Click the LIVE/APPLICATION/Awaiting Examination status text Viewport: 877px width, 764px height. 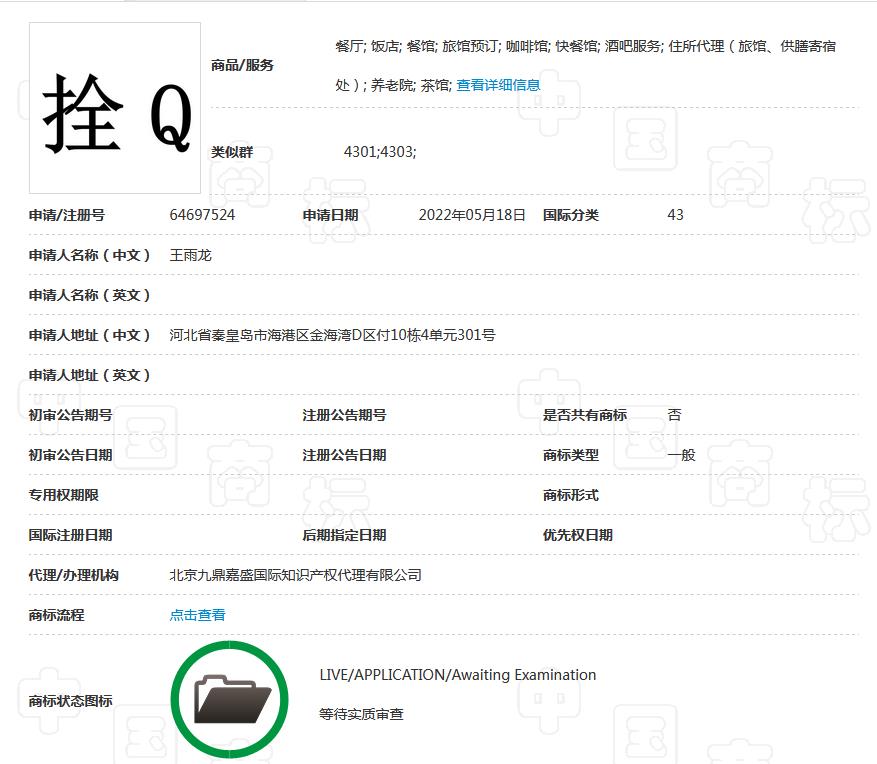tap(457, 675)
